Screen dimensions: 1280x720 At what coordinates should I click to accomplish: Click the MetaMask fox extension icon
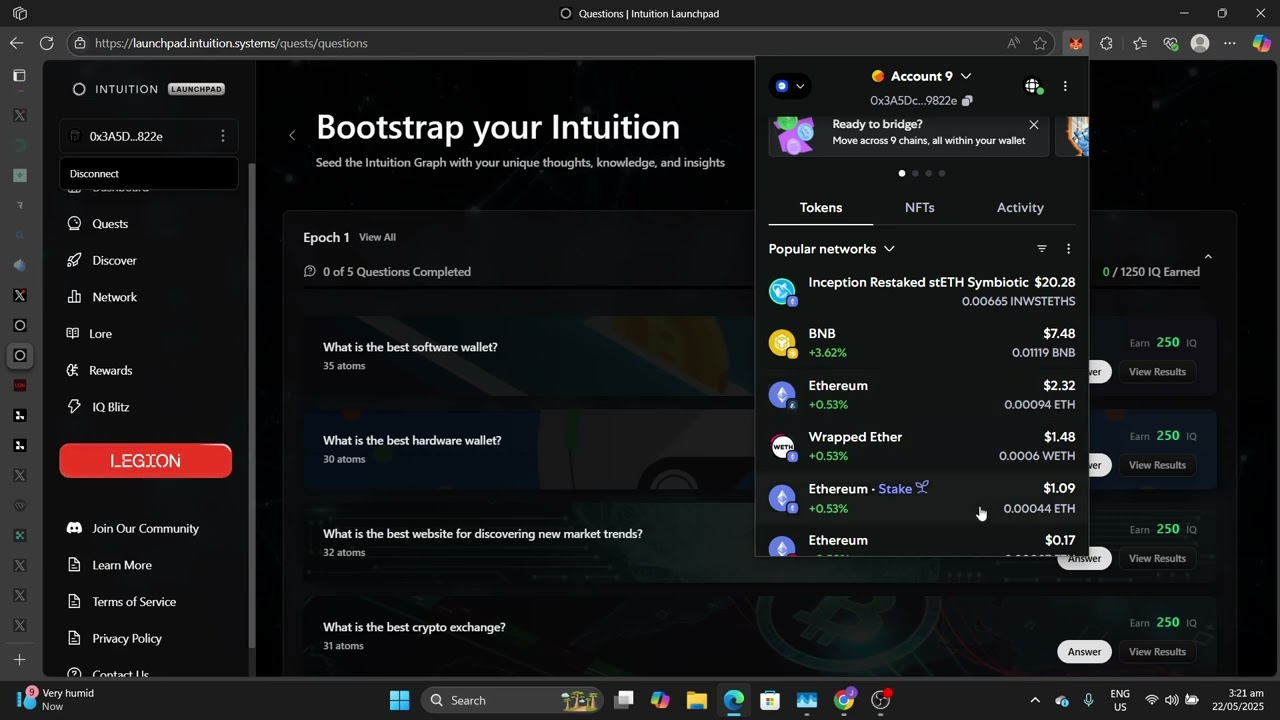click(x=1075, y=43)
